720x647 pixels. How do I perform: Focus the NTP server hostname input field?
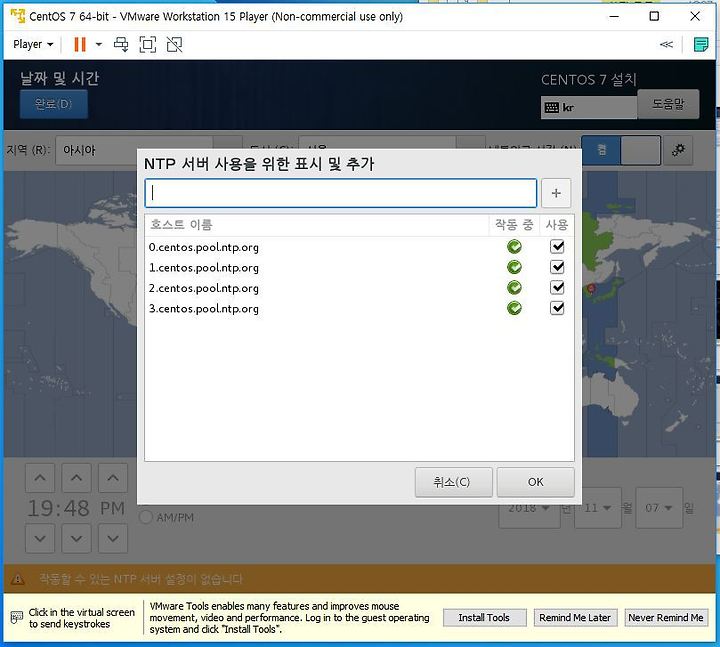[341, 193]
